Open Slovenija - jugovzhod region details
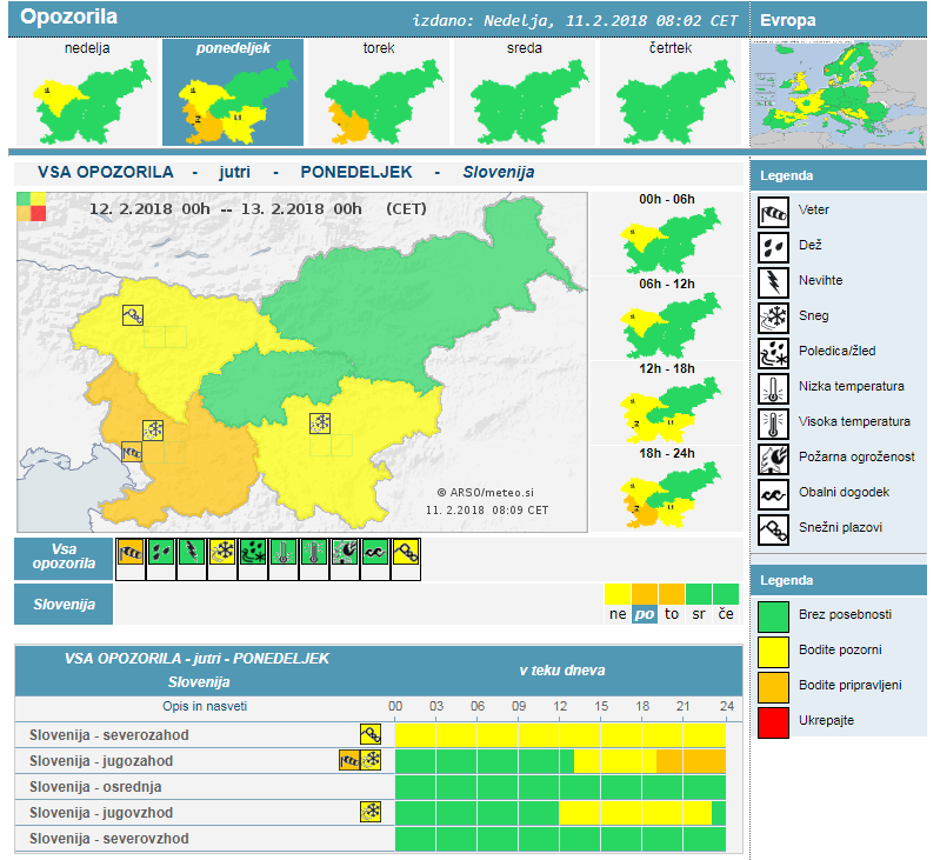The image size is (940, 860). click(101, 813)
